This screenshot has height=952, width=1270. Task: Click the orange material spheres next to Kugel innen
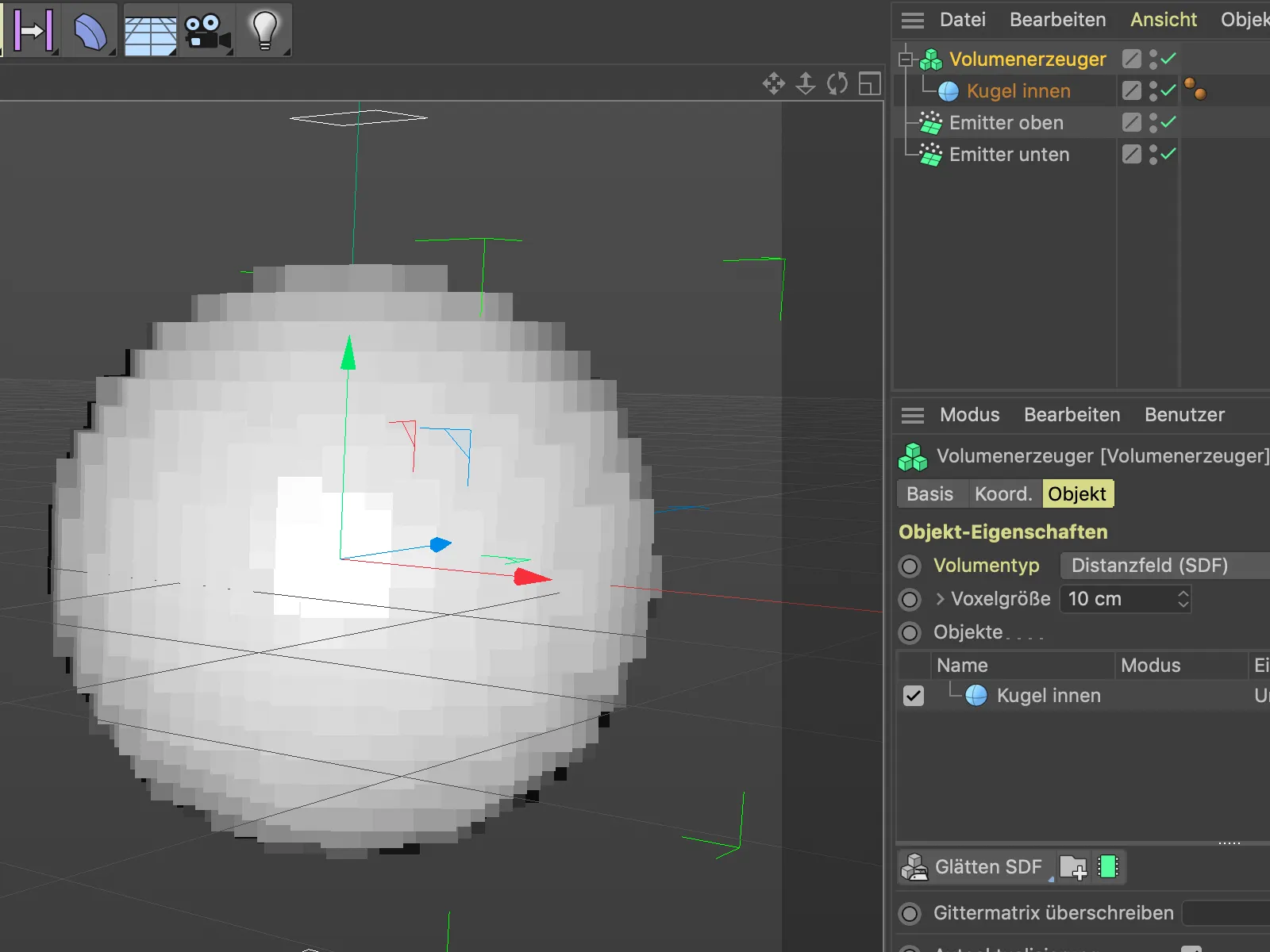click(x=1197, y=90)
